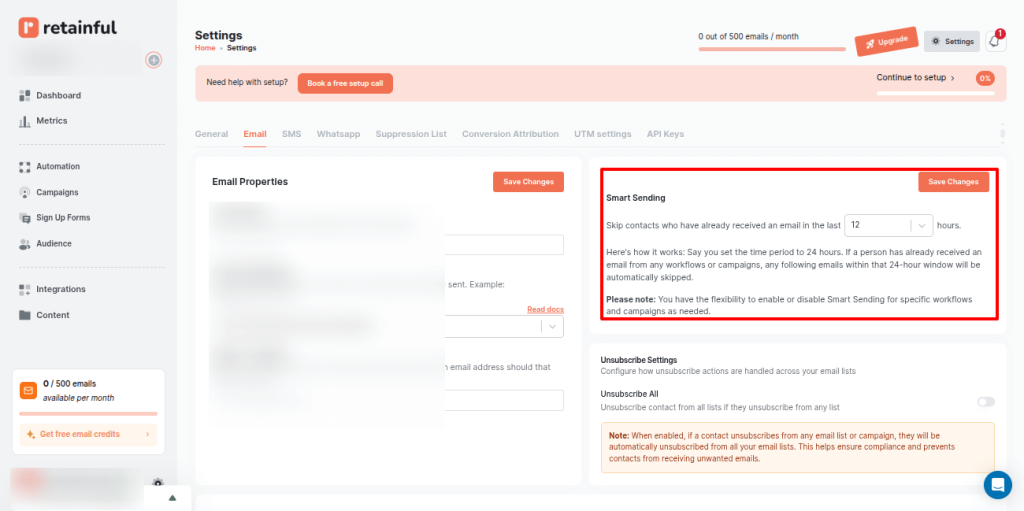Click the Home breadcrumb link
This screenshot has width=1024, height=511.
(205, 48)
